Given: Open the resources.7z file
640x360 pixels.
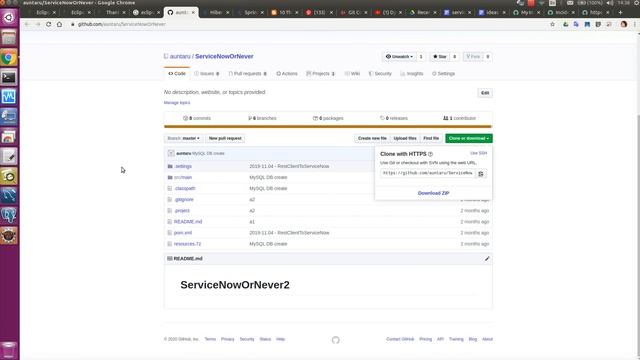Looking at the screenshot, I should pyautogui.click(x=187, y=244).
